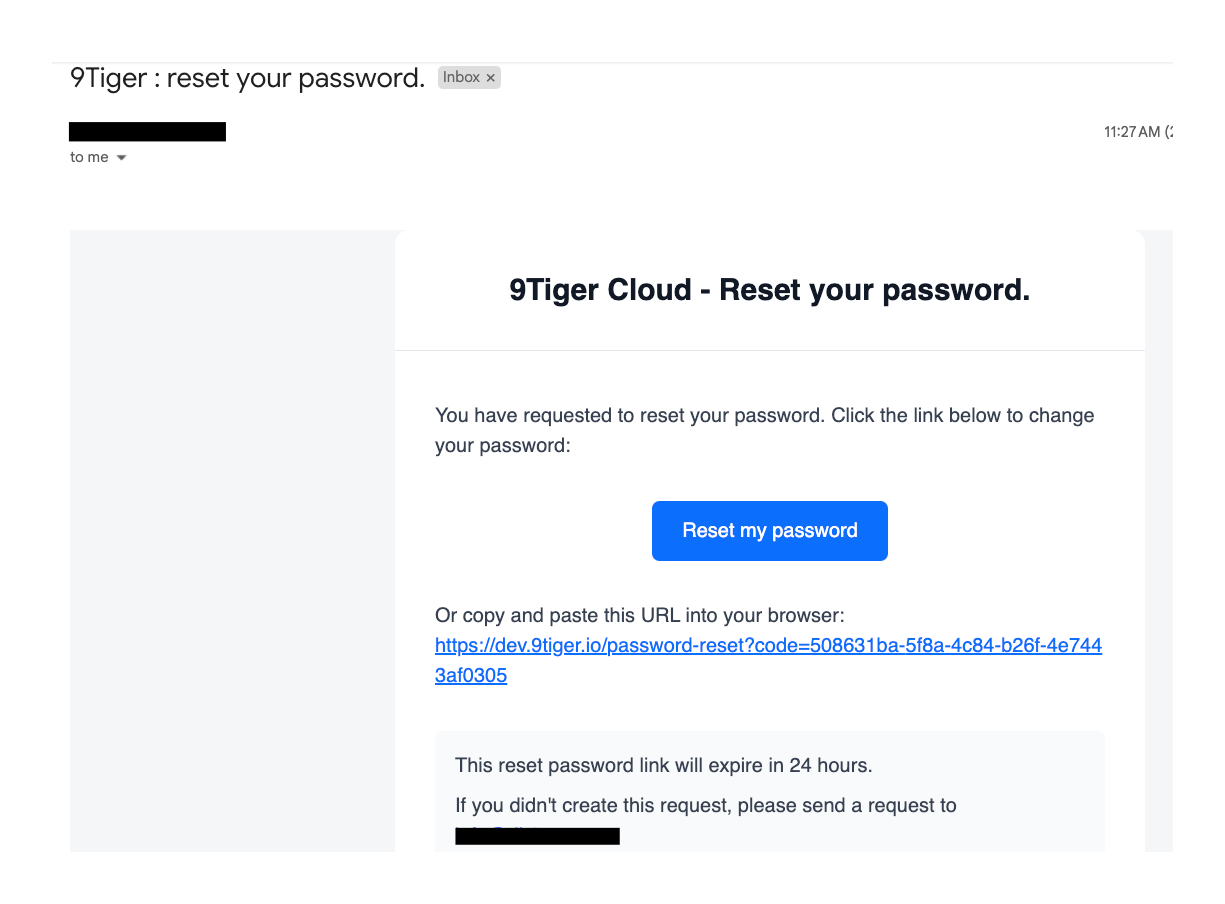The height and width of the screenshot is (904, 1225).
Task: Open the dev.9tiger.io password-reset URL link
Action: [767, 646]
